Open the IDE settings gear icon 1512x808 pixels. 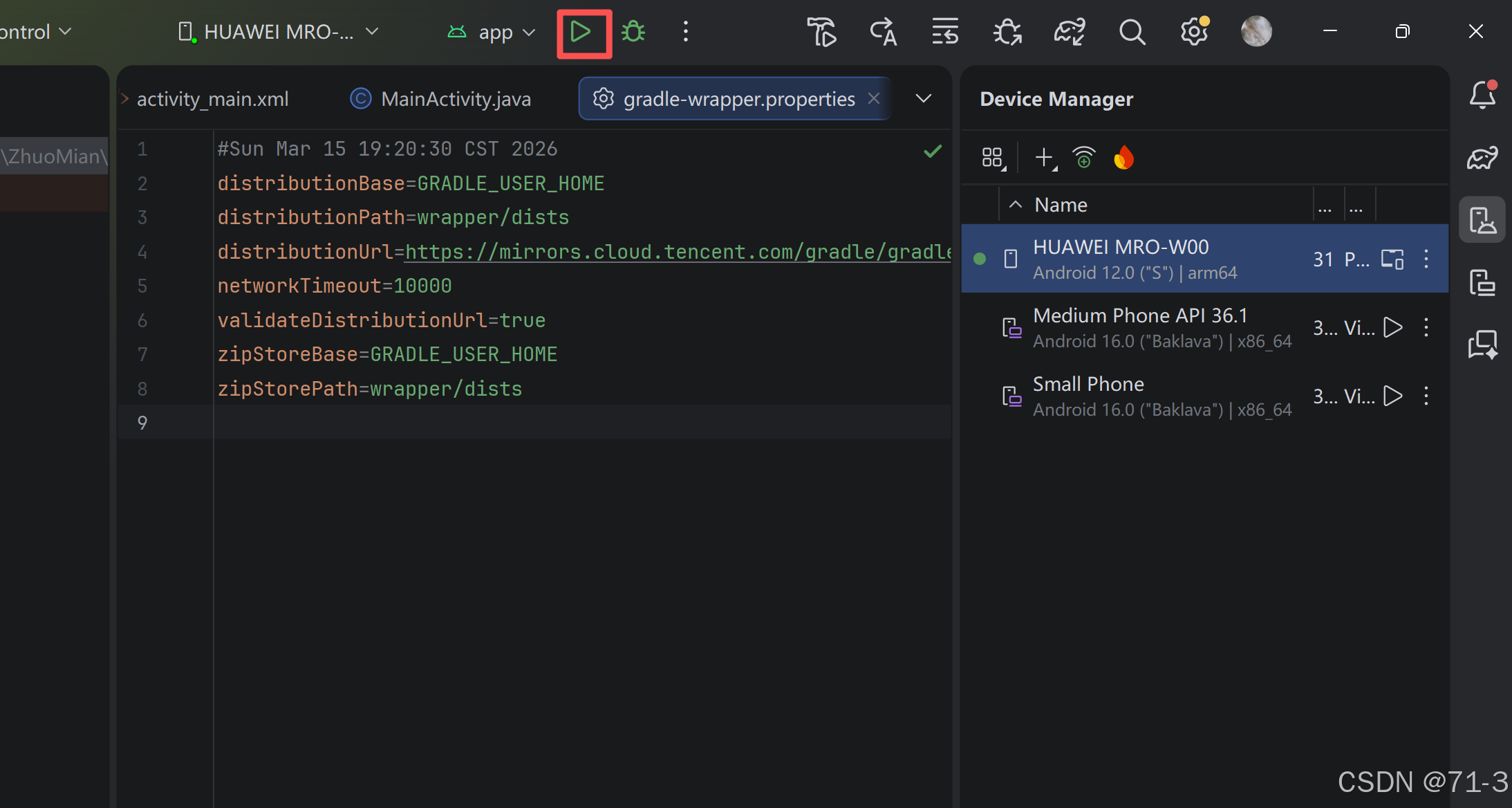pos(1193,32)
